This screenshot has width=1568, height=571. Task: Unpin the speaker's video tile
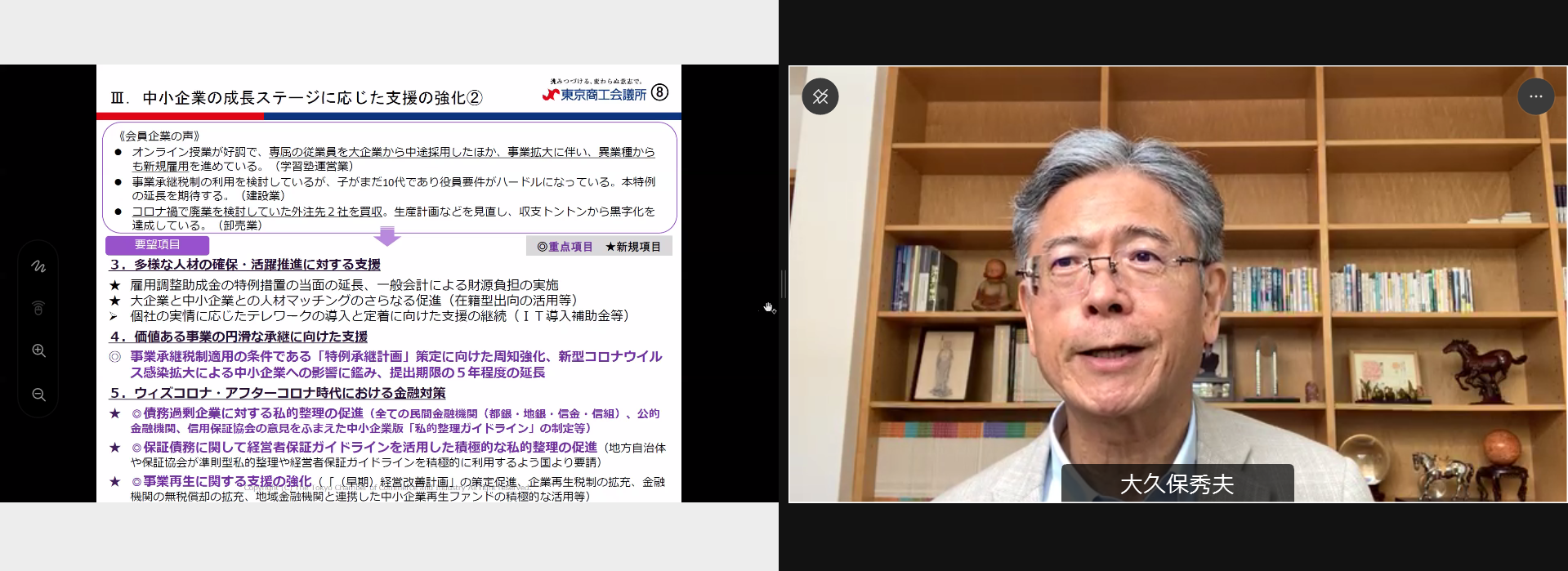820,96
